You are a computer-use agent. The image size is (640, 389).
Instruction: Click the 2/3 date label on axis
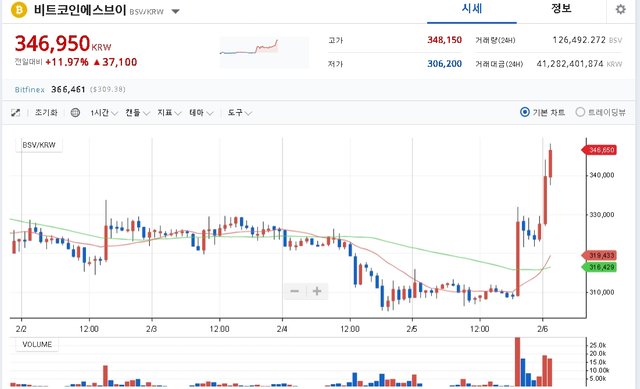click(151, 329)
